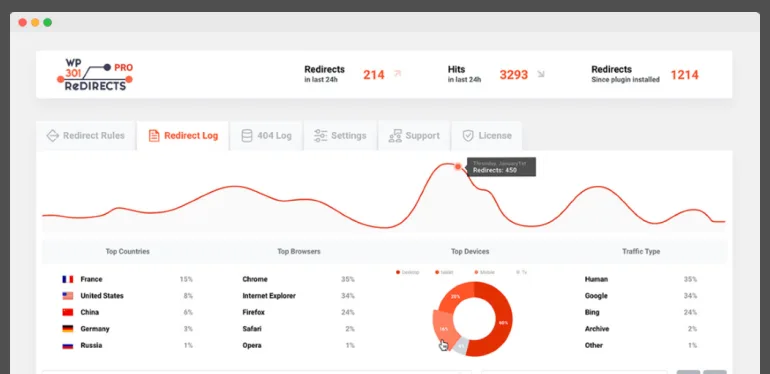This screenshot has width=770, height=374.
Task: Click the Firefox browser row
Action: coord(299,312)
